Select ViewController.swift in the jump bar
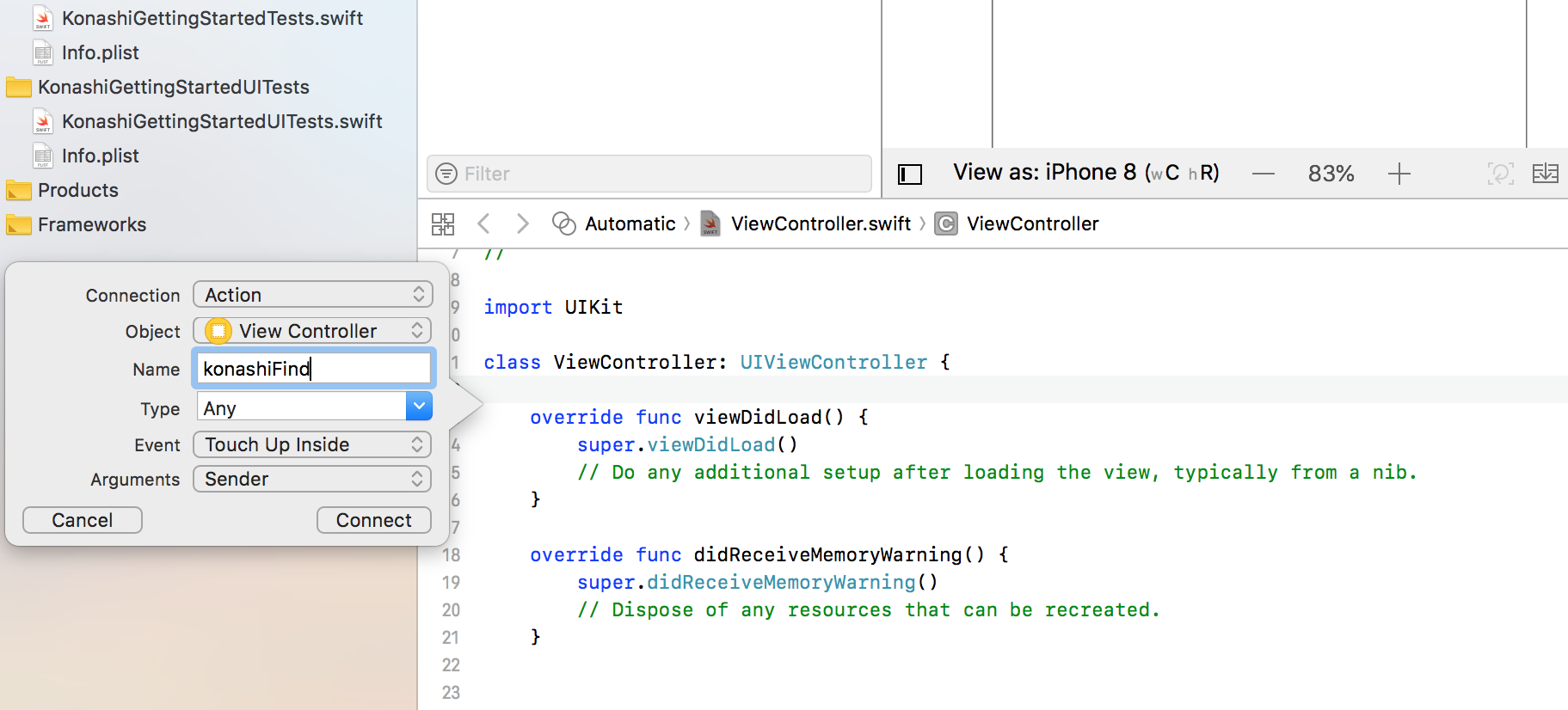 coord(820,224)
